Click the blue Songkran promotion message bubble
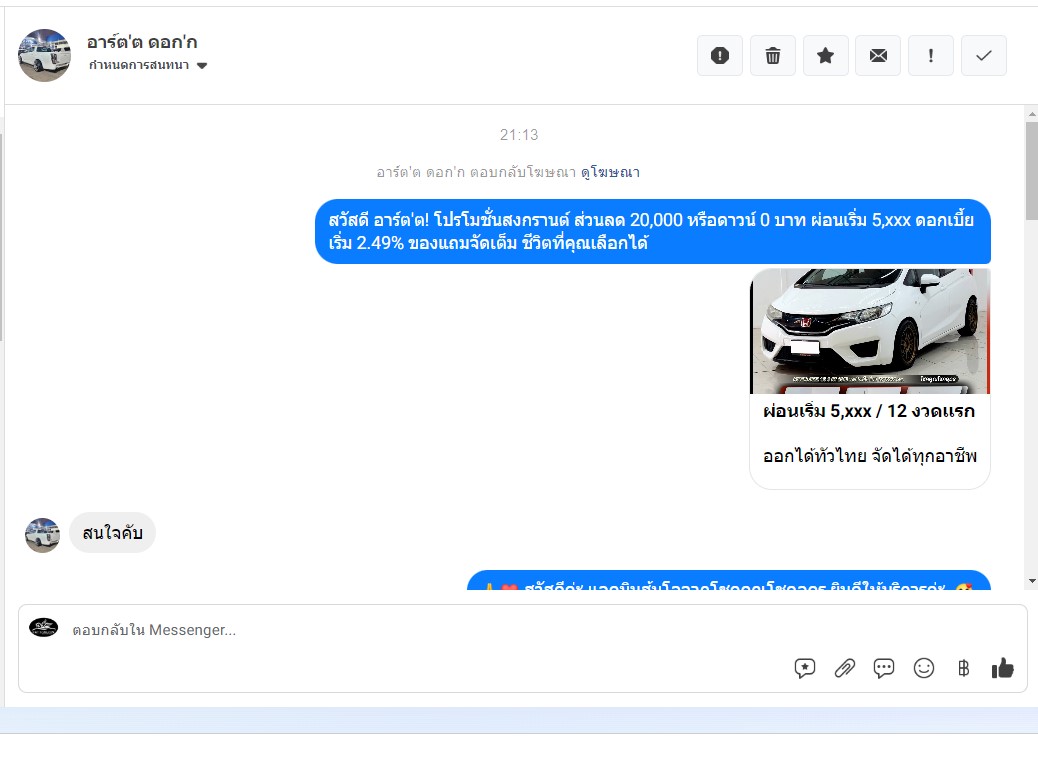This screenshot has width=1038, height=777. [x=653, y=232]
